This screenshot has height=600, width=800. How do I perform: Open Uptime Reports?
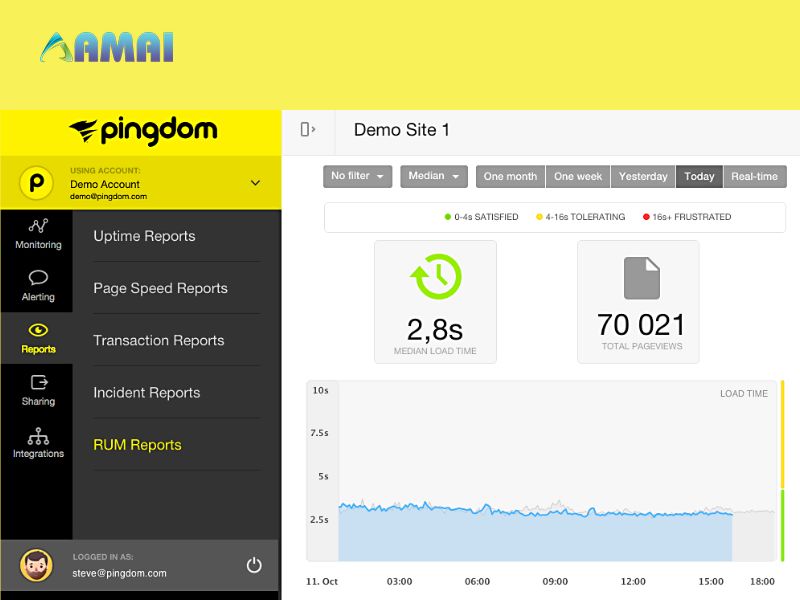click(x=144, y=236)
